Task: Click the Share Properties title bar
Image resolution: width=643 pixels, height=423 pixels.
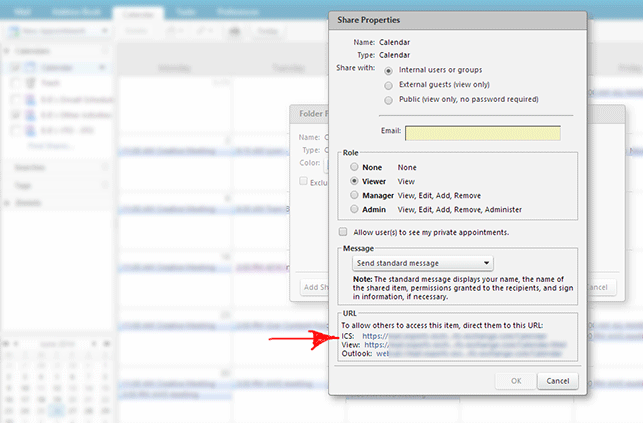Action: (458, 20)
